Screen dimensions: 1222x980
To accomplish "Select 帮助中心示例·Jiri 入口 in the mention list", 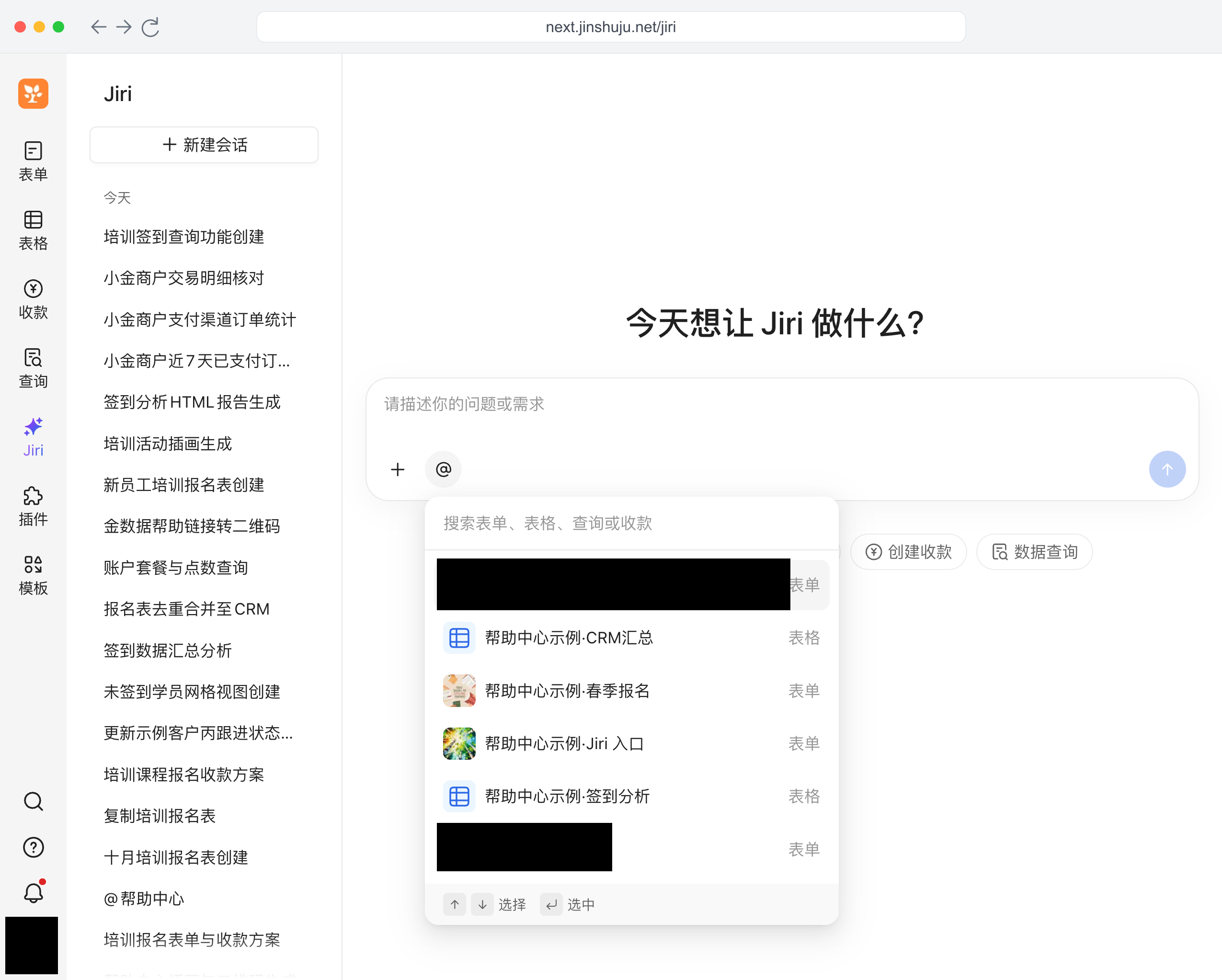I will tap(632, 743).
